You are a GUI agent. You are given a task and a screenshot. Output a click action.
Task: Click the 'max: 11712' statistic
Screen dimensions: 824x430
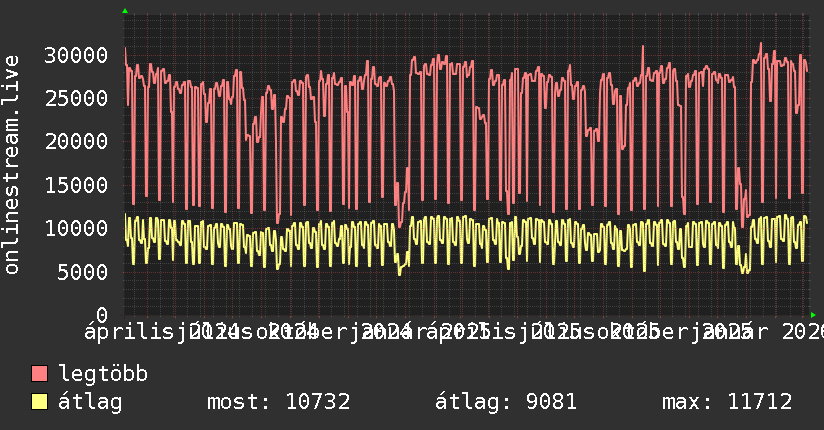click(727, 403)
